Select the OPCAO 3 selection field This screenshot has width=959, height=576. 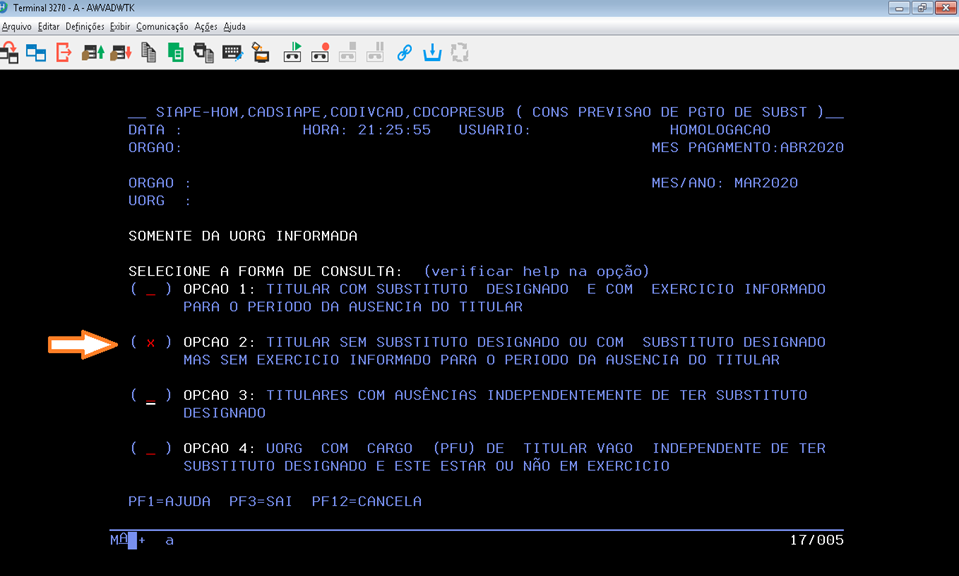tap(150, 396)
